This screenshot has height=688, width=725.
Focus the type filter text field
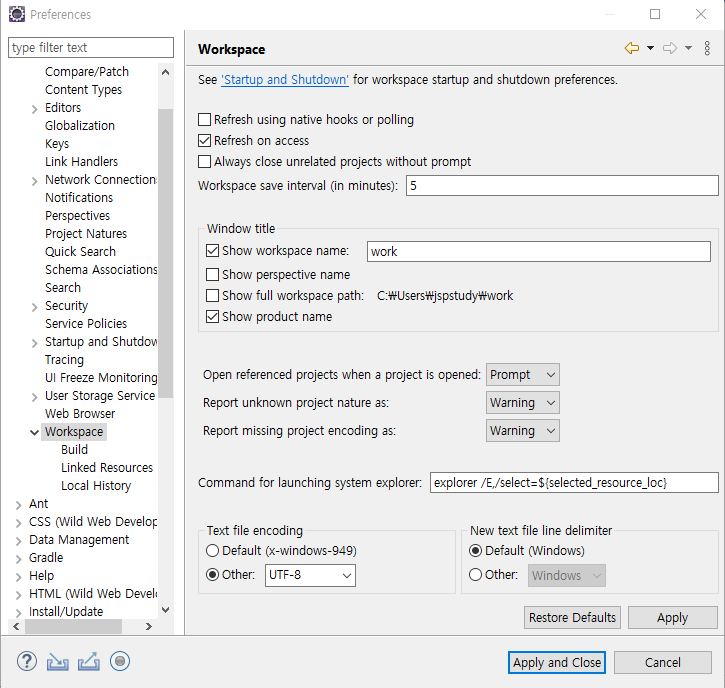(91, 48)
